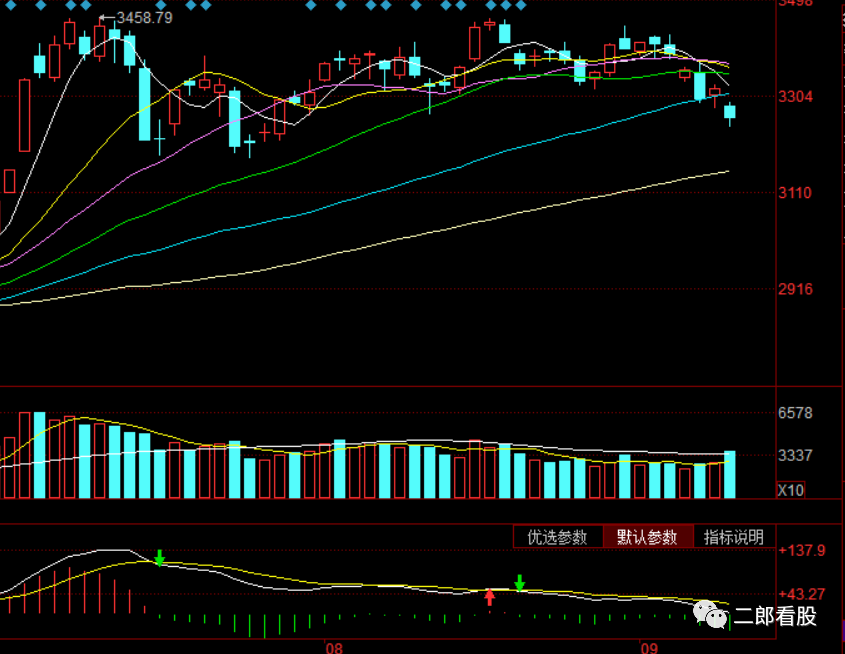Click the 6578 volume axis value

[x=795, y=413]
